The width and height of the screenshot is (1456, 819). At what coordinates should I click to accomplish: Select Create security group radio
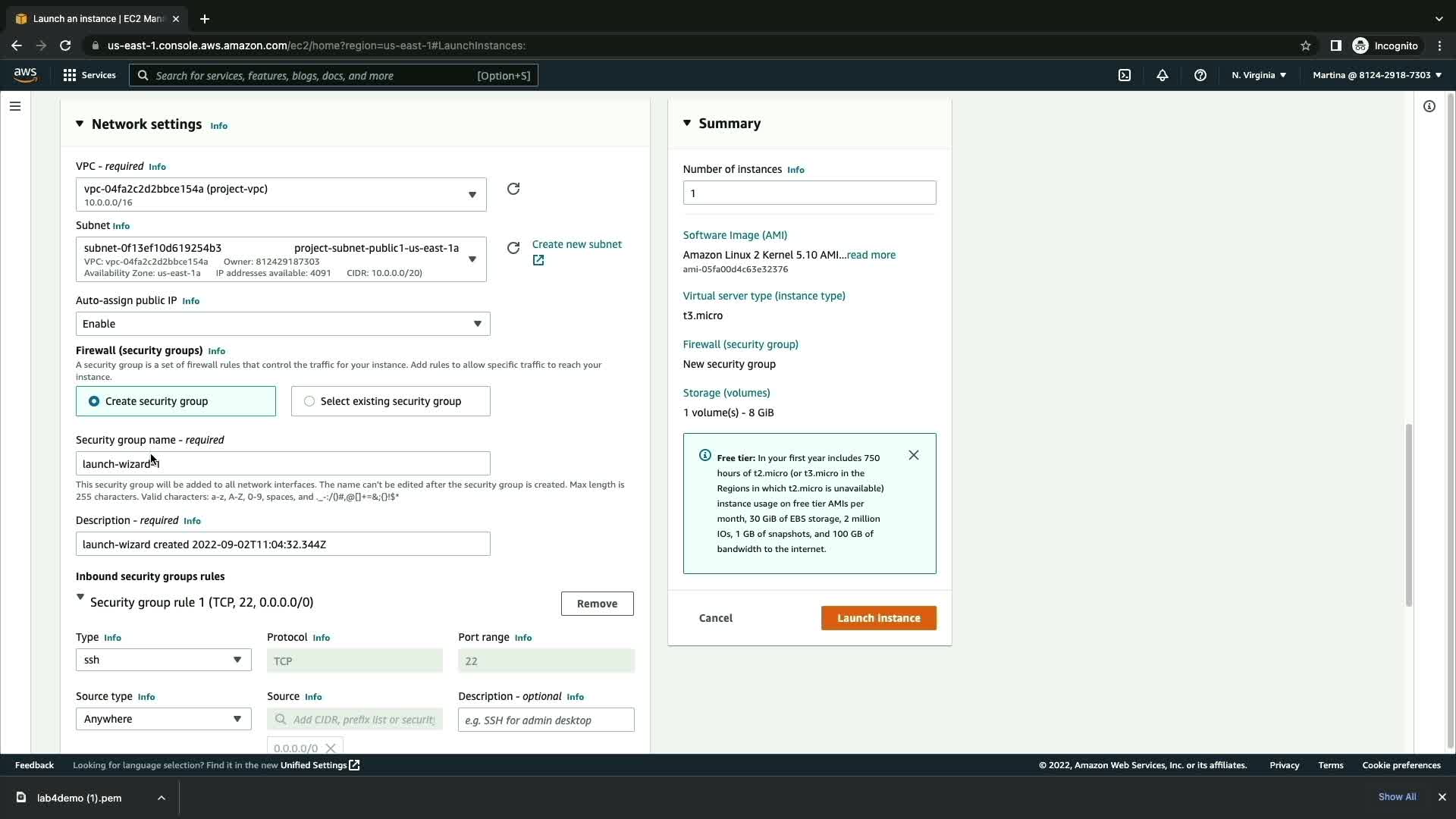(94, 401)
